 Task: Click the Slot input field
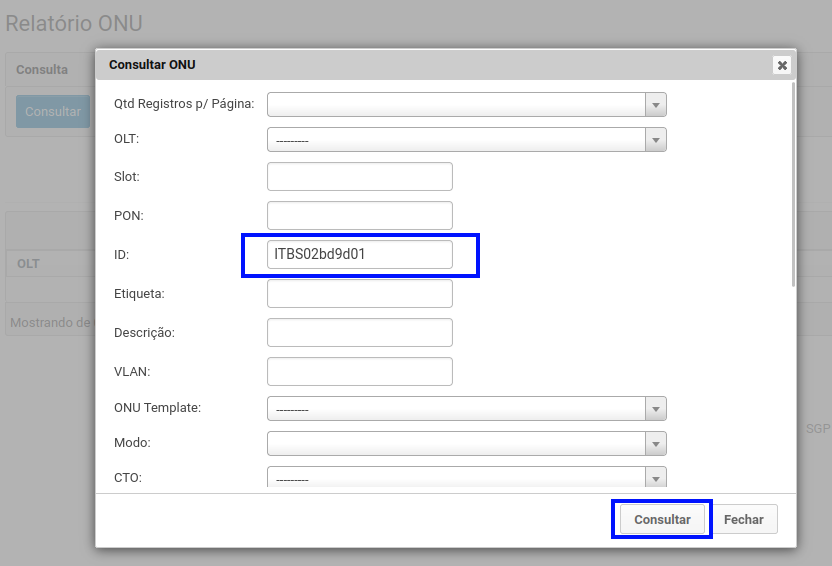(x=359, y=177)
